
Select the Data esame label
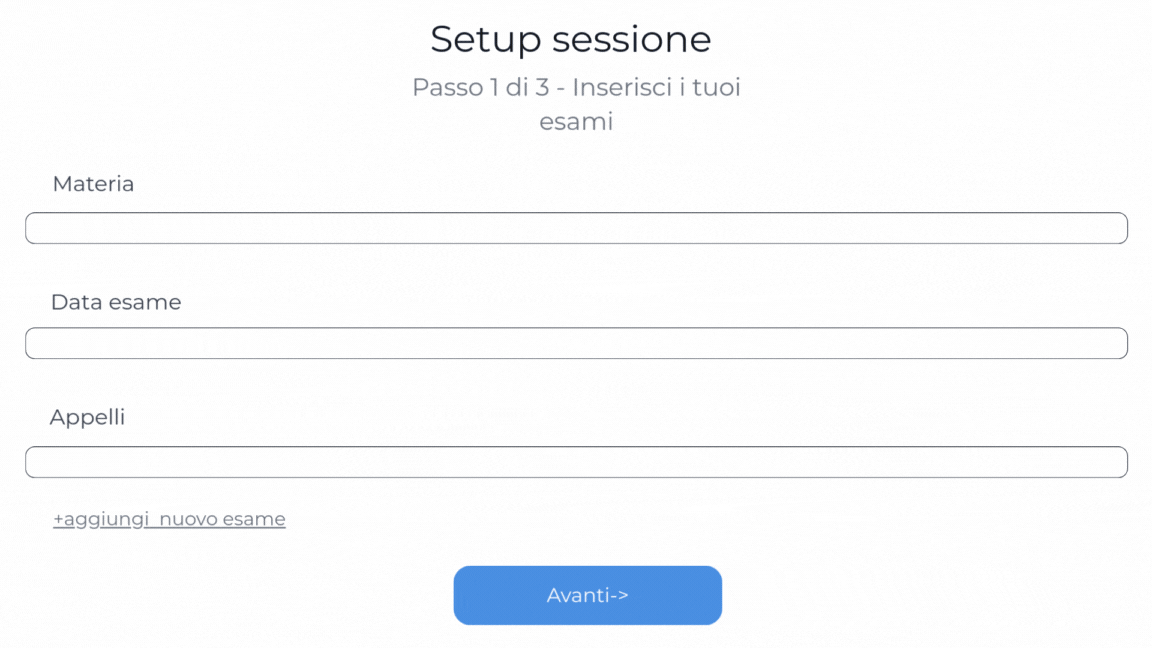(116, 302)
